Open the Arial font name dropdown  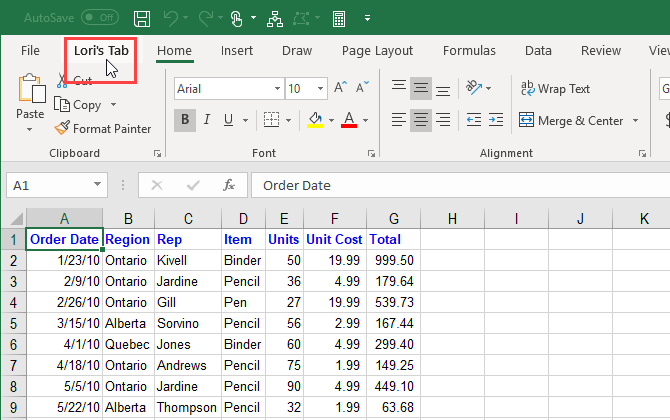point(273,89)
